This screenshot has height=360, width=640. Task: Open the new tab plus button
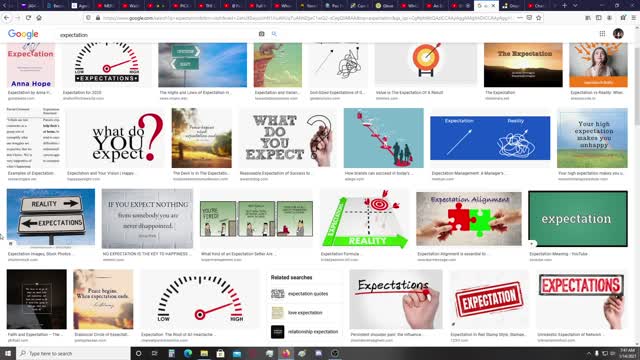click(x=564, y=6)
